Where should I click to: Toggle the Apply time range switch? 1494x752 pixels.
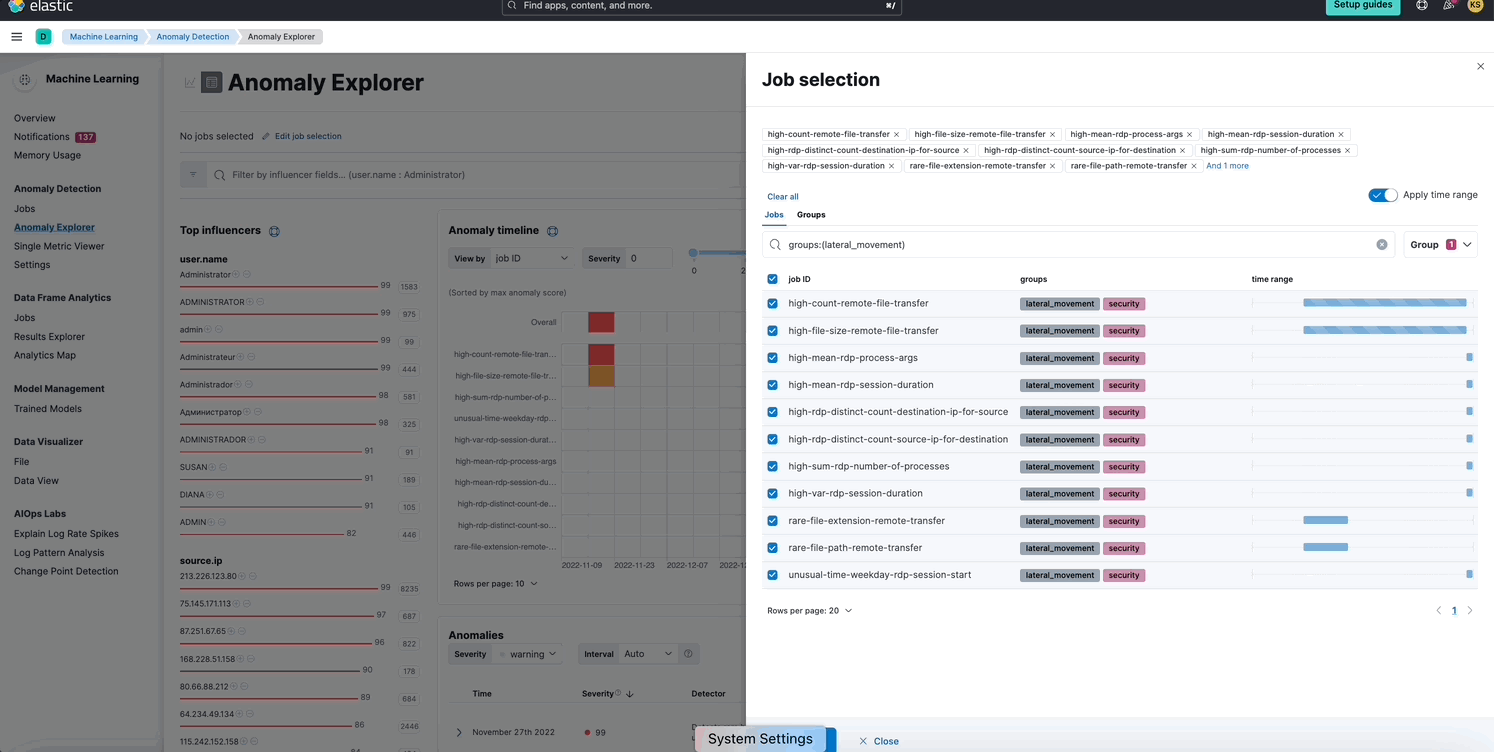(x=1383, y=195)
